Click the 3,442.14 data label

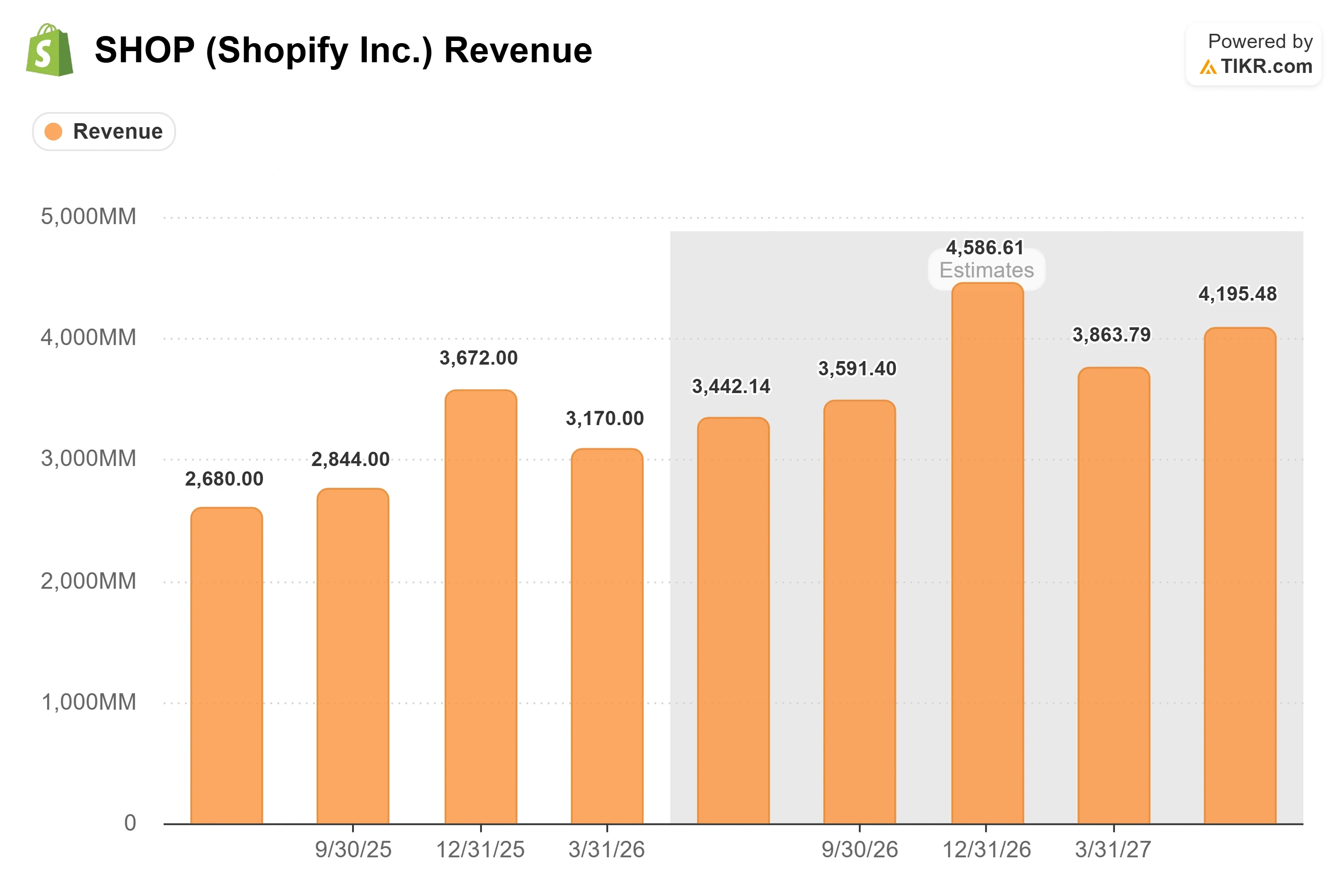731,387
